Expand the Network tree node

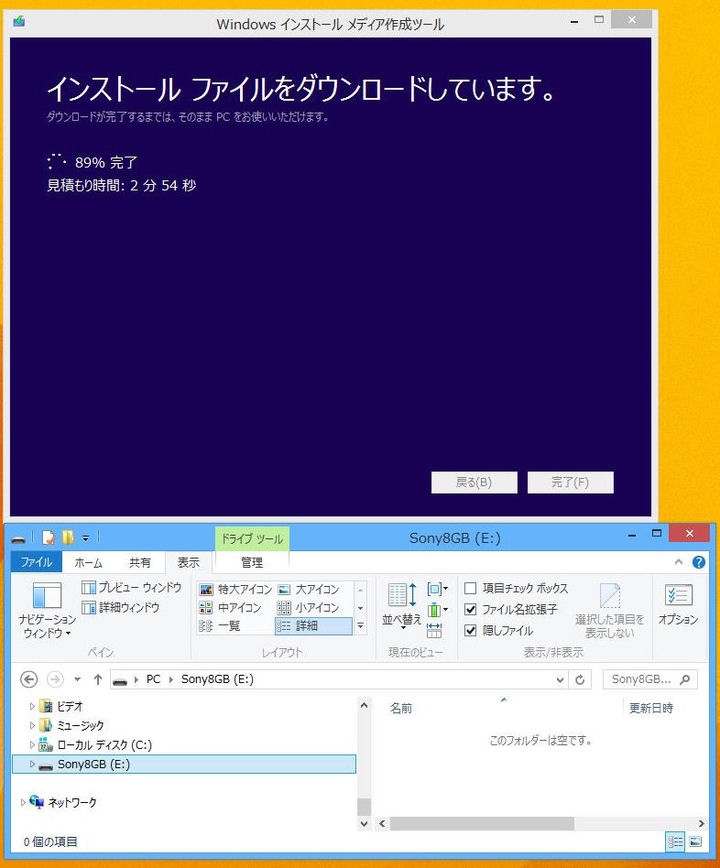point(23,802)
